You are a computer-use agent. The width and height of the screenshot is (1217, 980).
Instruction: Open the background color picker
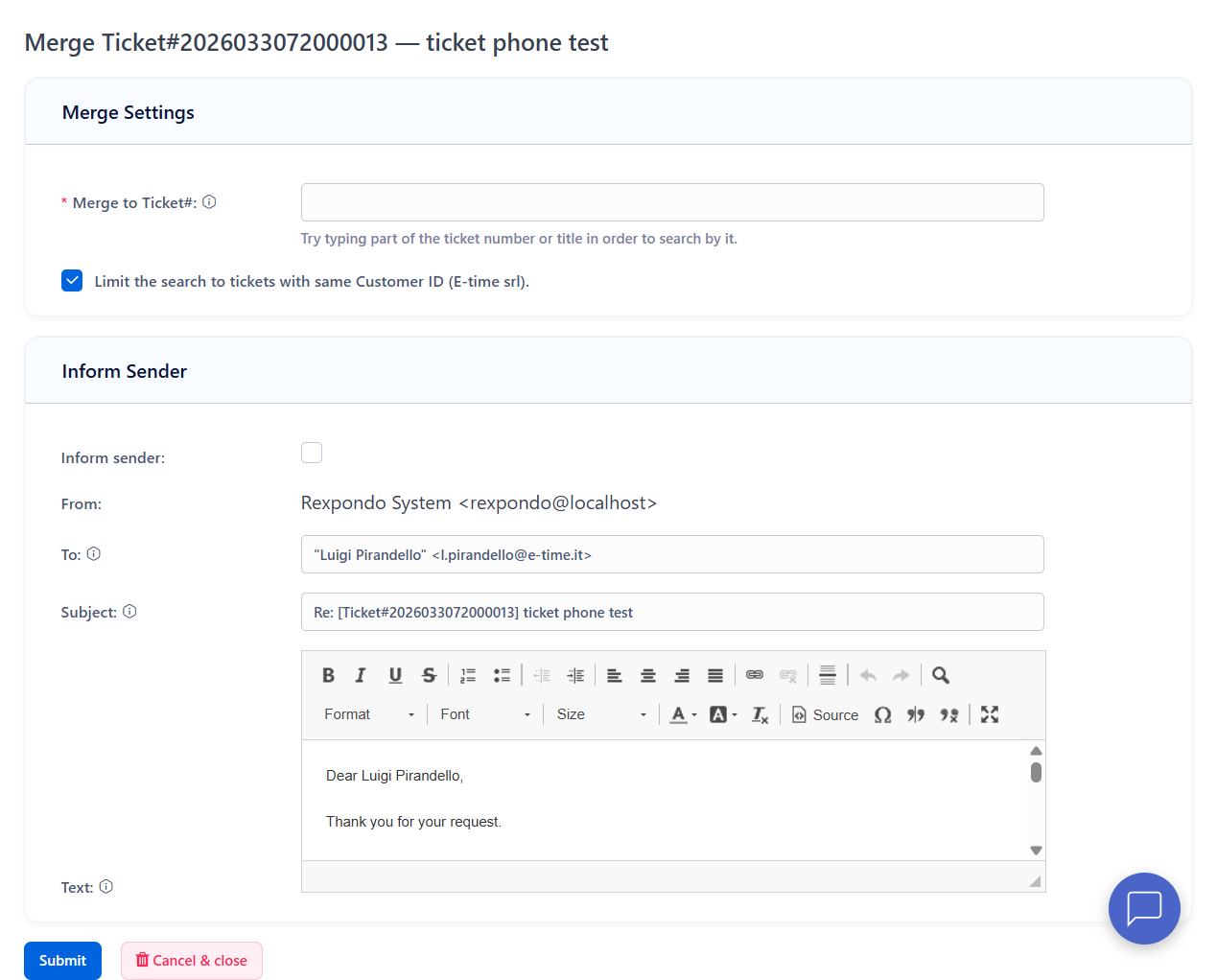pyautogui.click(x=724, y=714)
